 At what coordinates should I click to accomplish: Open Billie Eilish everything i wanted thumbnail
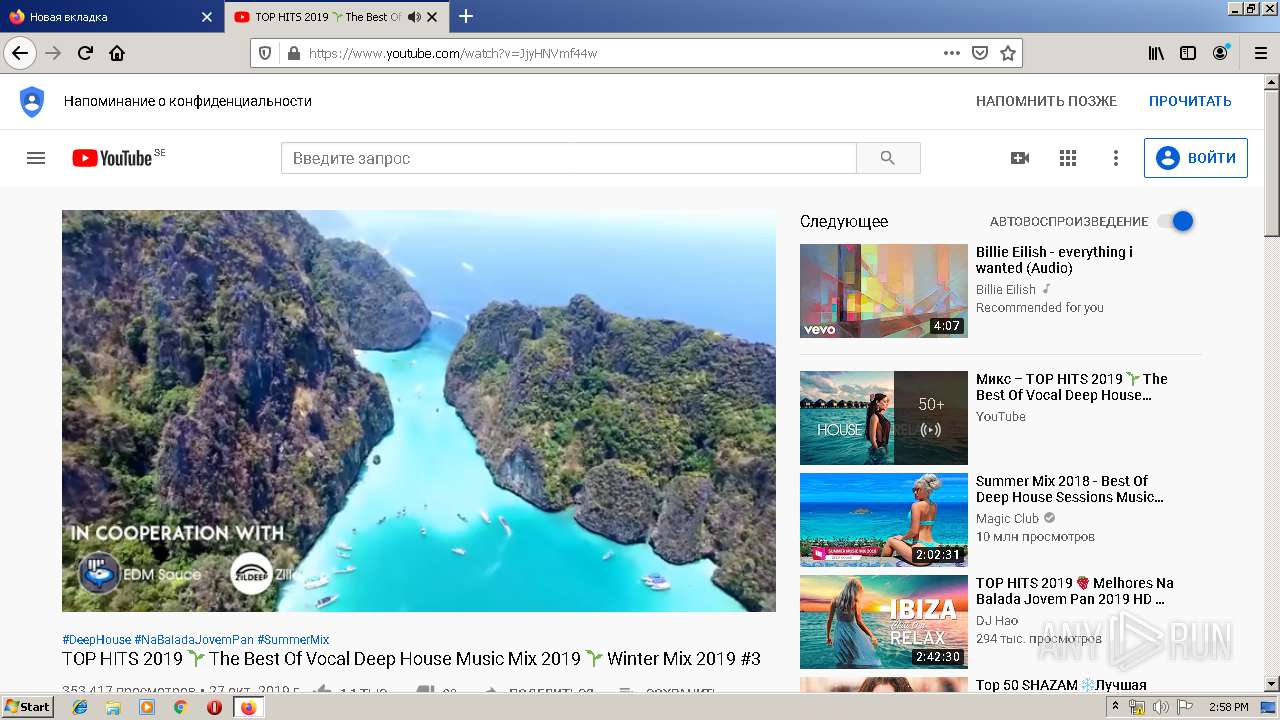click(x=884, y=291)
